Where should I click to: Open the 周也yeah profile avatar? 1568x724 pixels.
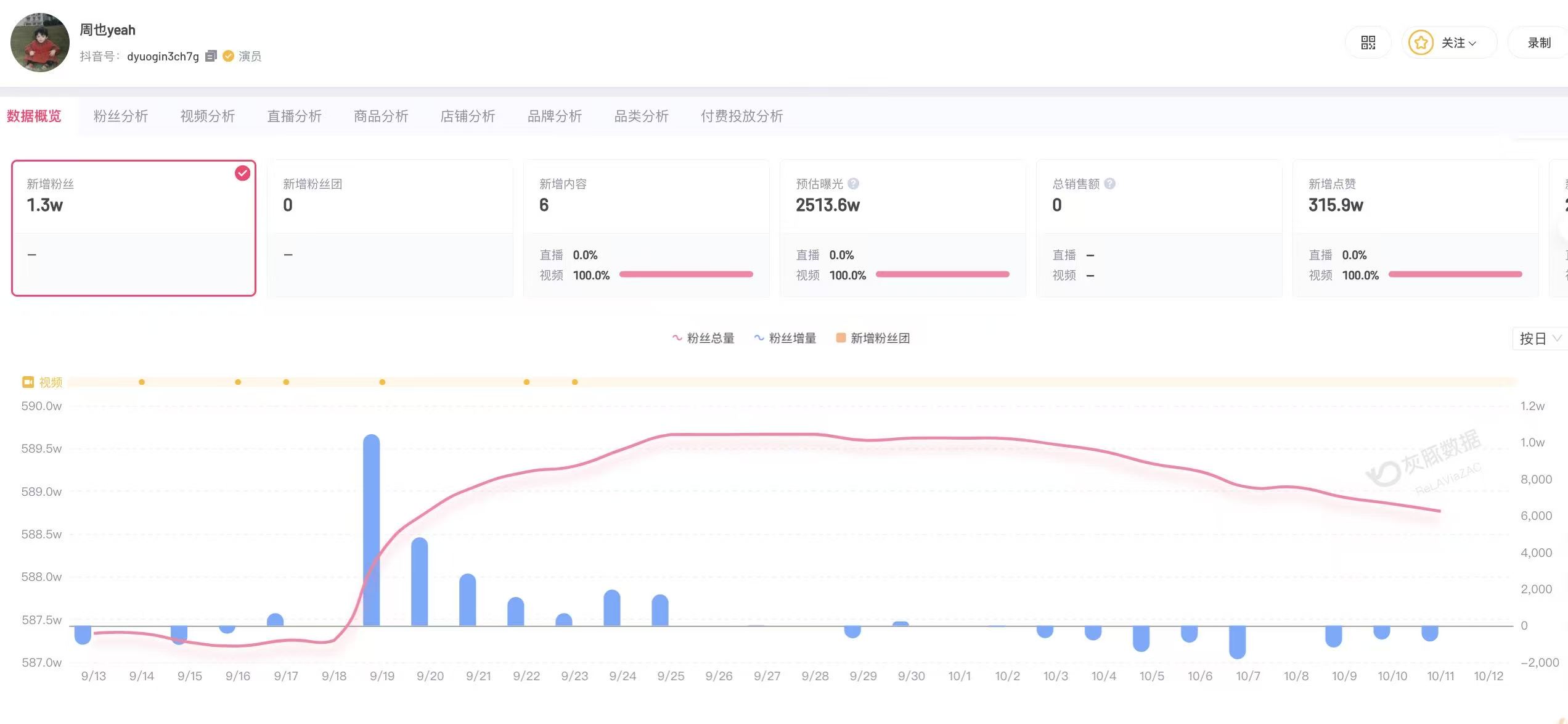40,43
